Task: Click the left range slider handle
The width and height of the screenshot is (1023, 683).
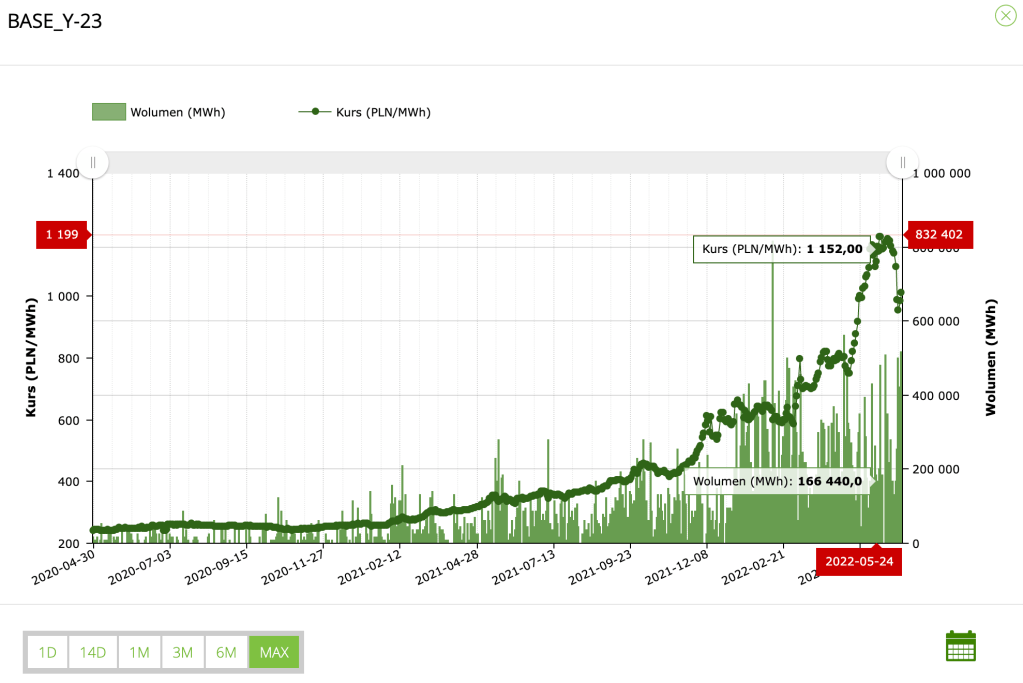Action: 93,162
